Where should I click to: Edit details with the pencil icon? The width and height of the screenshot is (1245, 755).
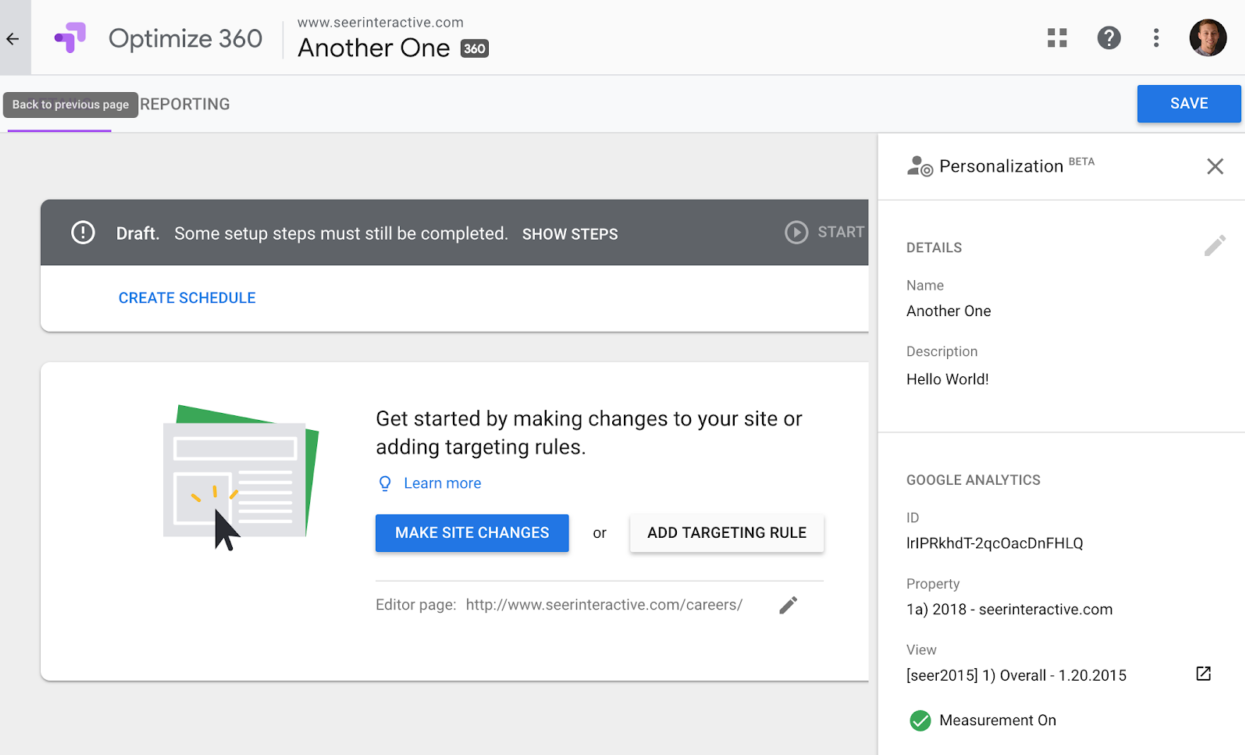(1214, 246)
